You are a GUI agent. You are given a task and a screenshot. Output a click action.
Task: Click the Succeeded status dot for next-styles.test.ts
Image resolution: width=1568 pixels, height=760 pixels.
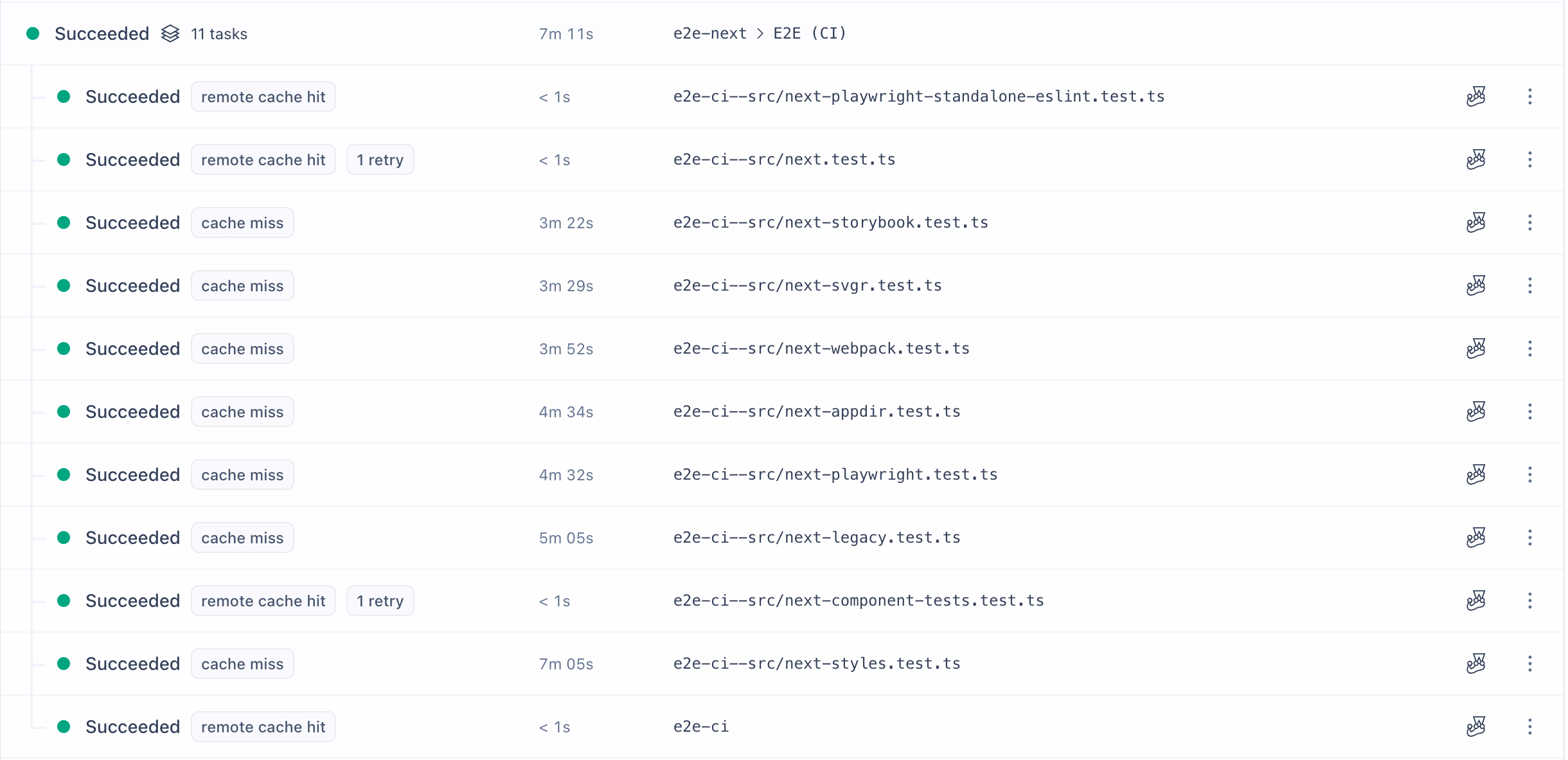64,663
